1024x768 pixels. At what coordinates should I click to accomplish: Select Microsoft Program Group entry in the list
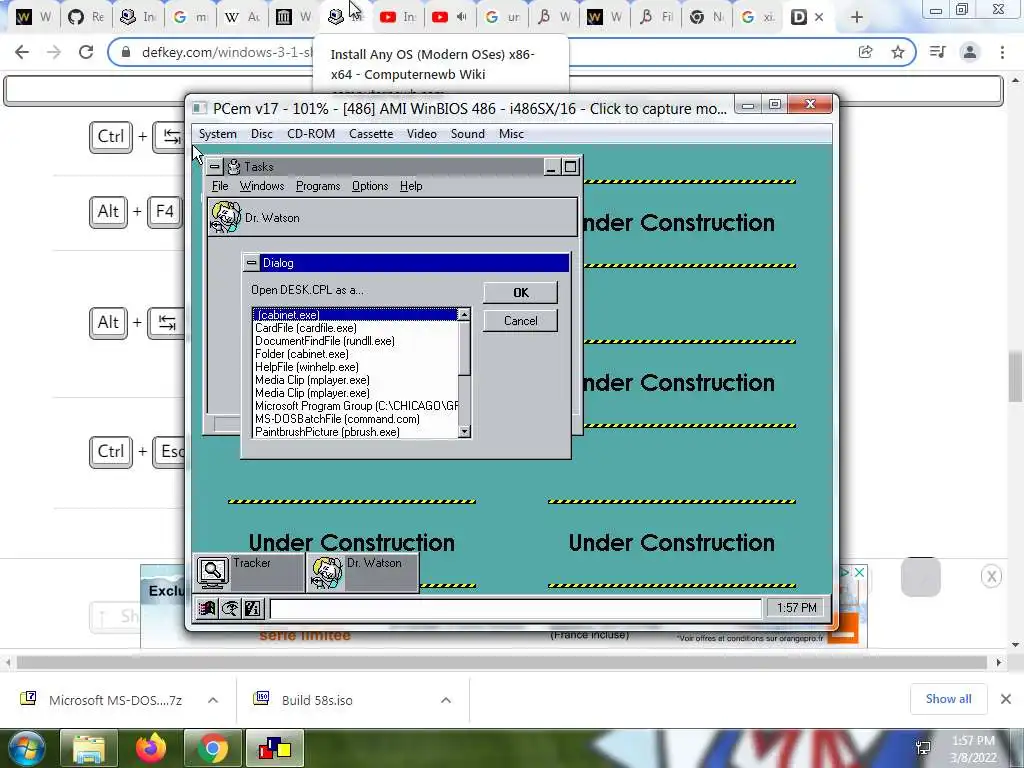tap(355, 406)
